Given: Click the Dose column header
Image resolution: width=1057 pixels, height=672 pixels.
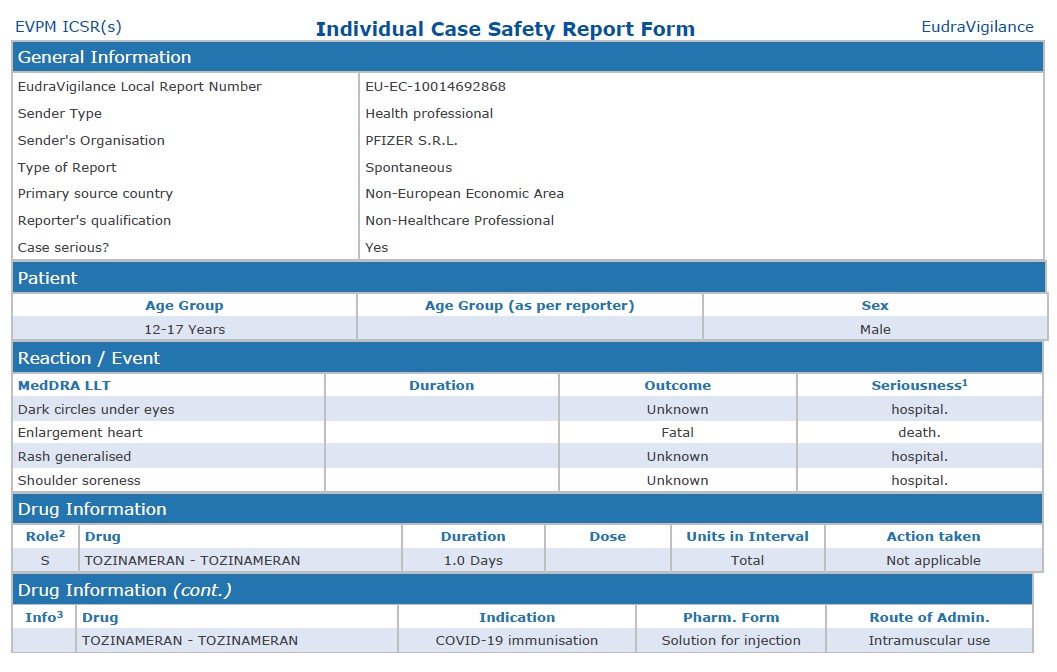Looking at the screenshot, I should point(607,537).
